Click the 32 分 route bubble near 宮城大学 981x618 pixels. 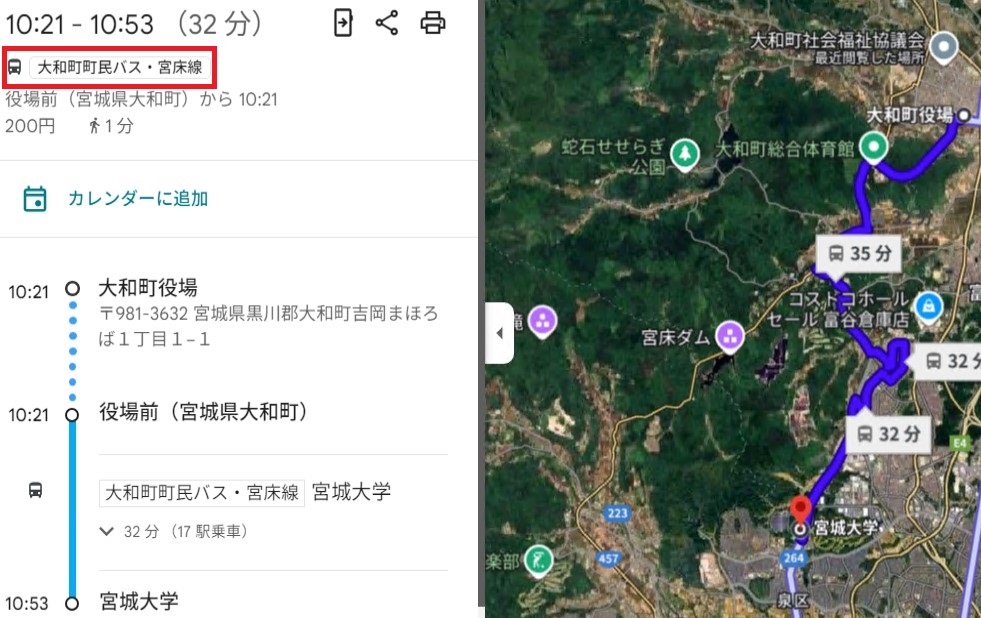[888, 434]
